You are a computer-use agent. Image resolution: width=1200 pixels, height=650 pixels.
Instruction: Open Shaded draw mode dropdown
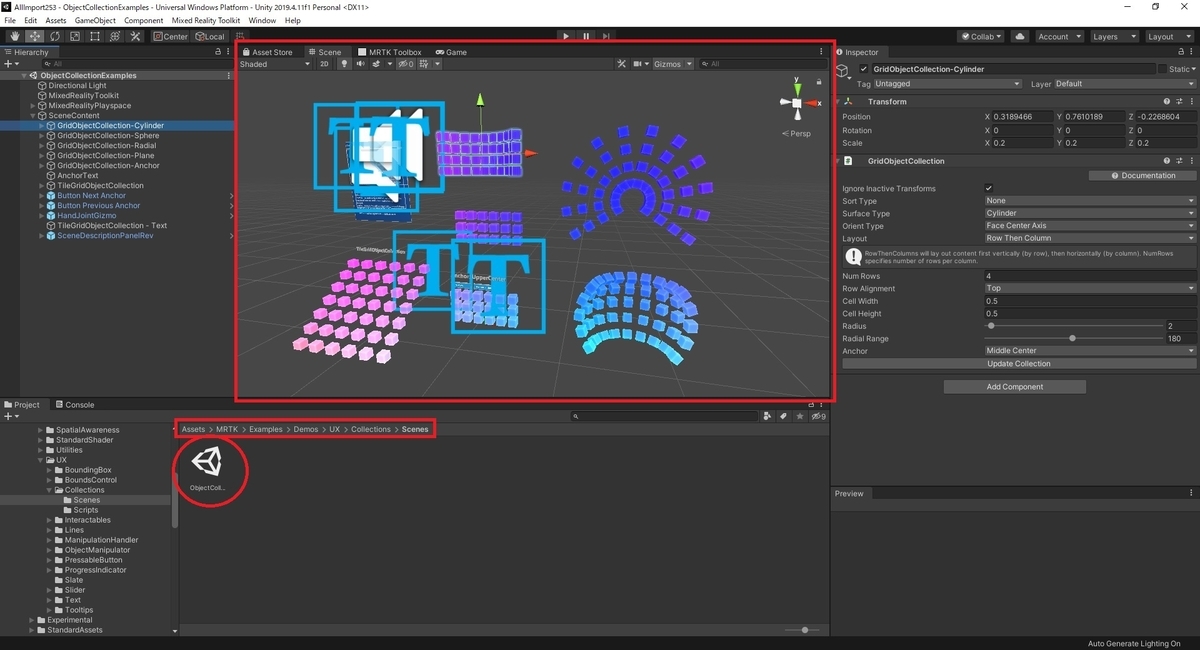tap(275, 64)
